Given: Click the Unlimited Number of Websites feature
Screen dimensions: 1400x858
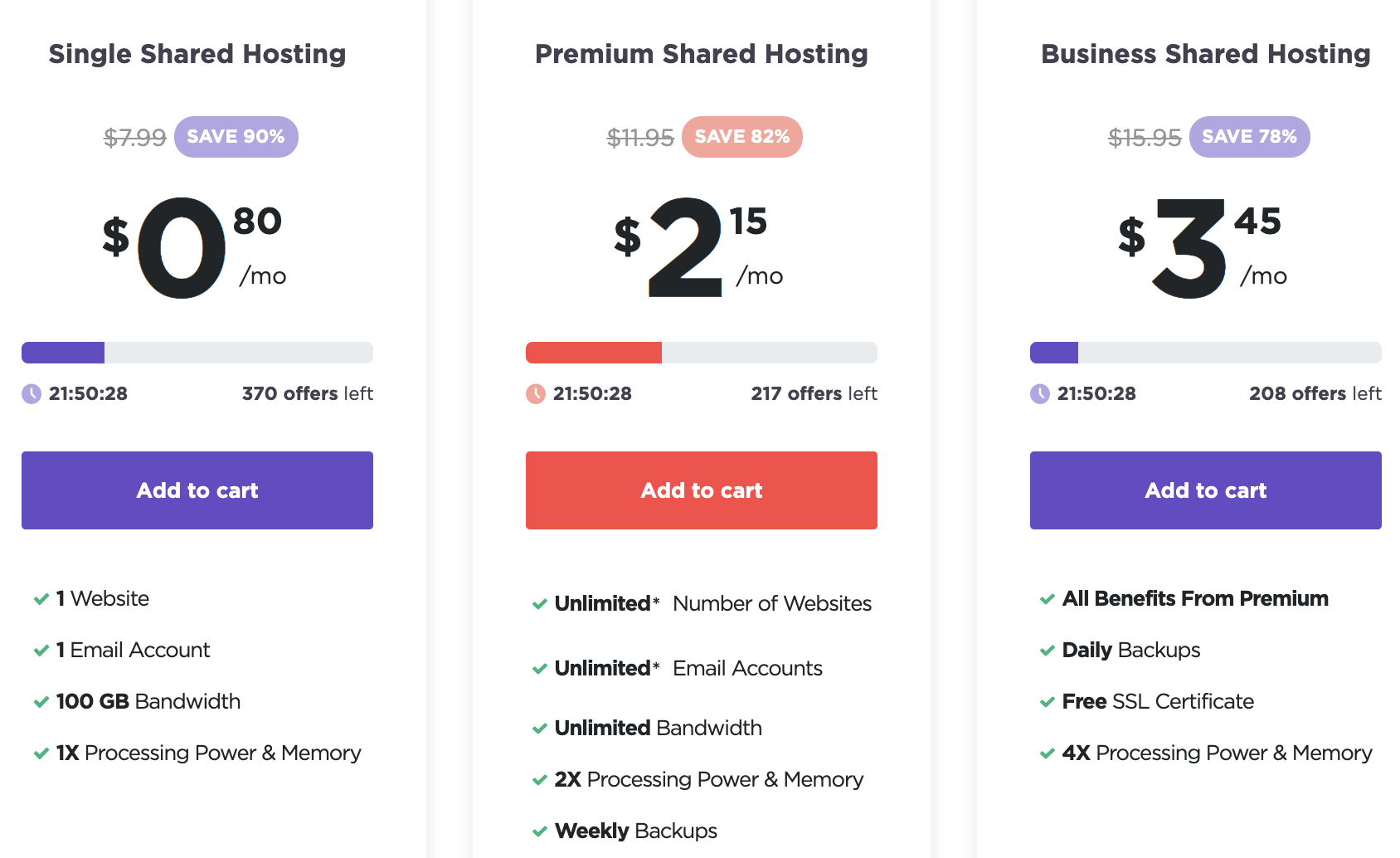Looking at the screenshot, I should click(x=713, y=604).
